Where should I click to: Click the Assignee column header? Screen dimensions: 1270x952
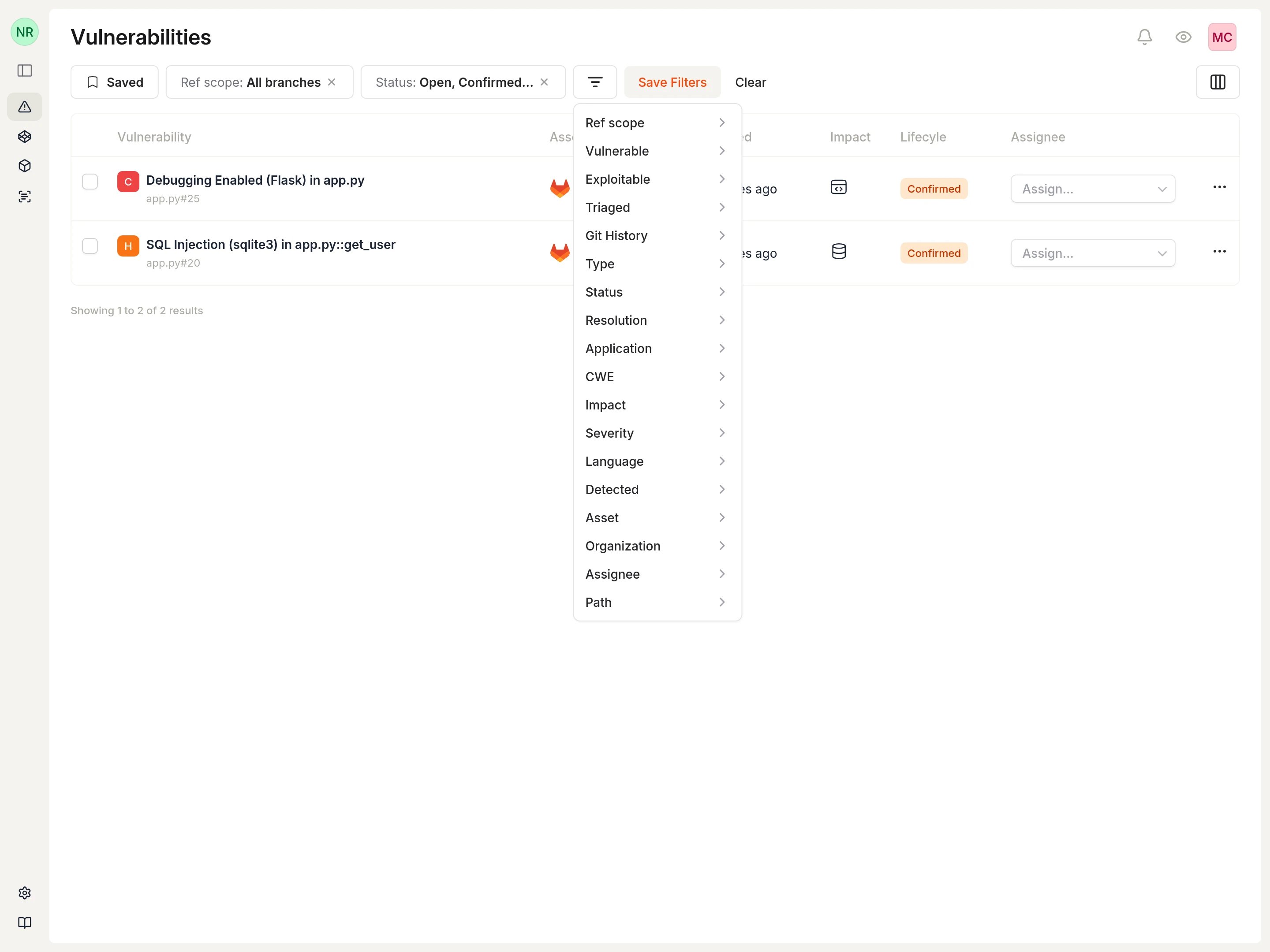coord(1038,137)
